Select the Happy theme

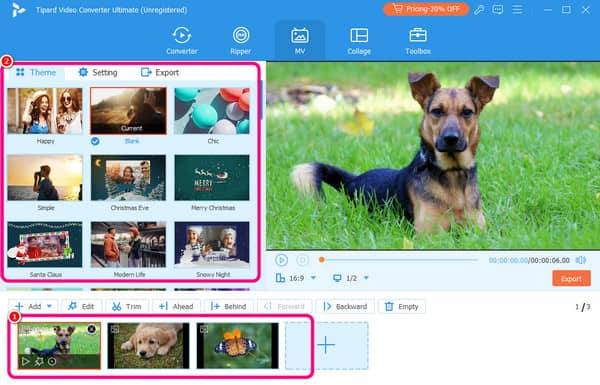[45, 111]
